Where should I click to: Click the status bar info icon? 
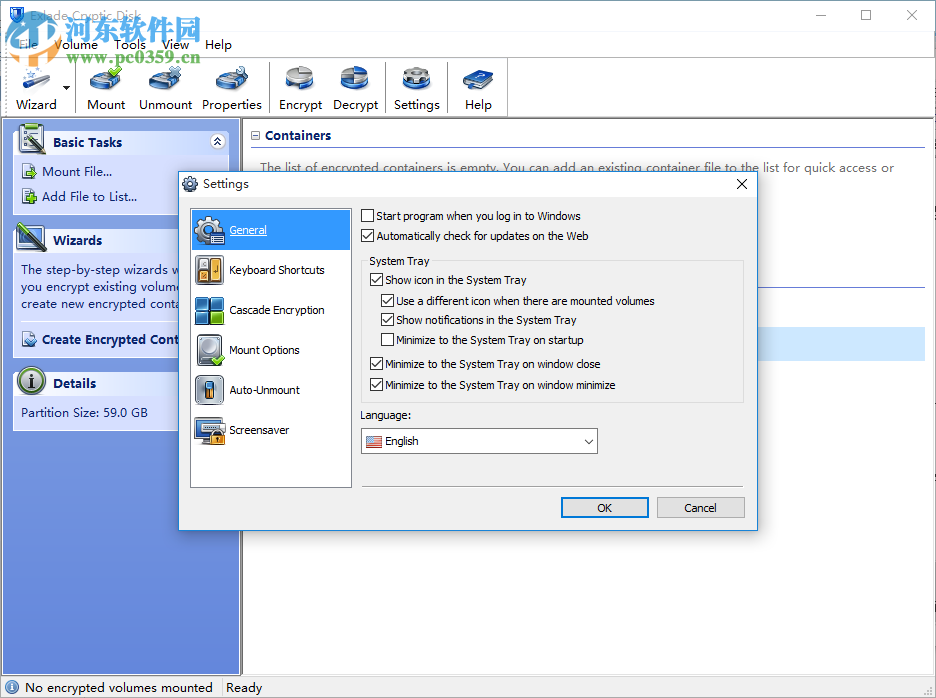(12, 687)
